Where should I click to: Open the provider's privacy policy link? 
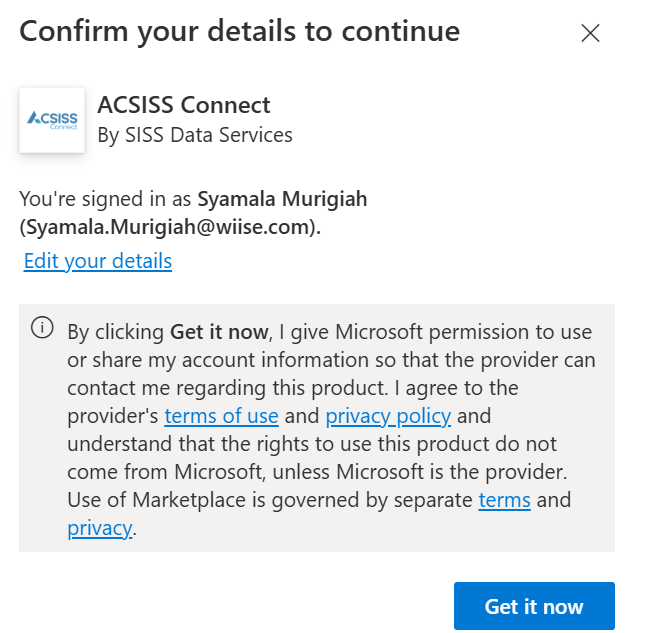click(388, 415)
